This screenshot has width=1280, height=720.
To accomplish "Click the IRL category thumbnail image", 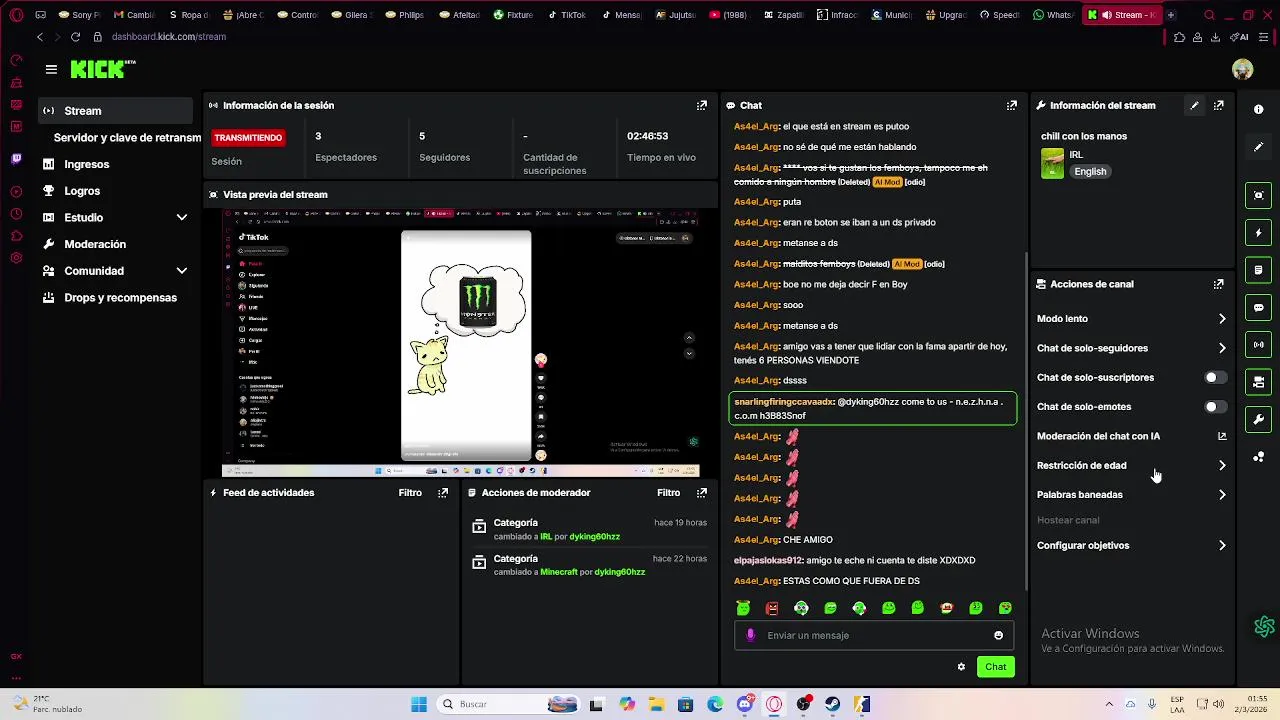I will pos(1052,163).
